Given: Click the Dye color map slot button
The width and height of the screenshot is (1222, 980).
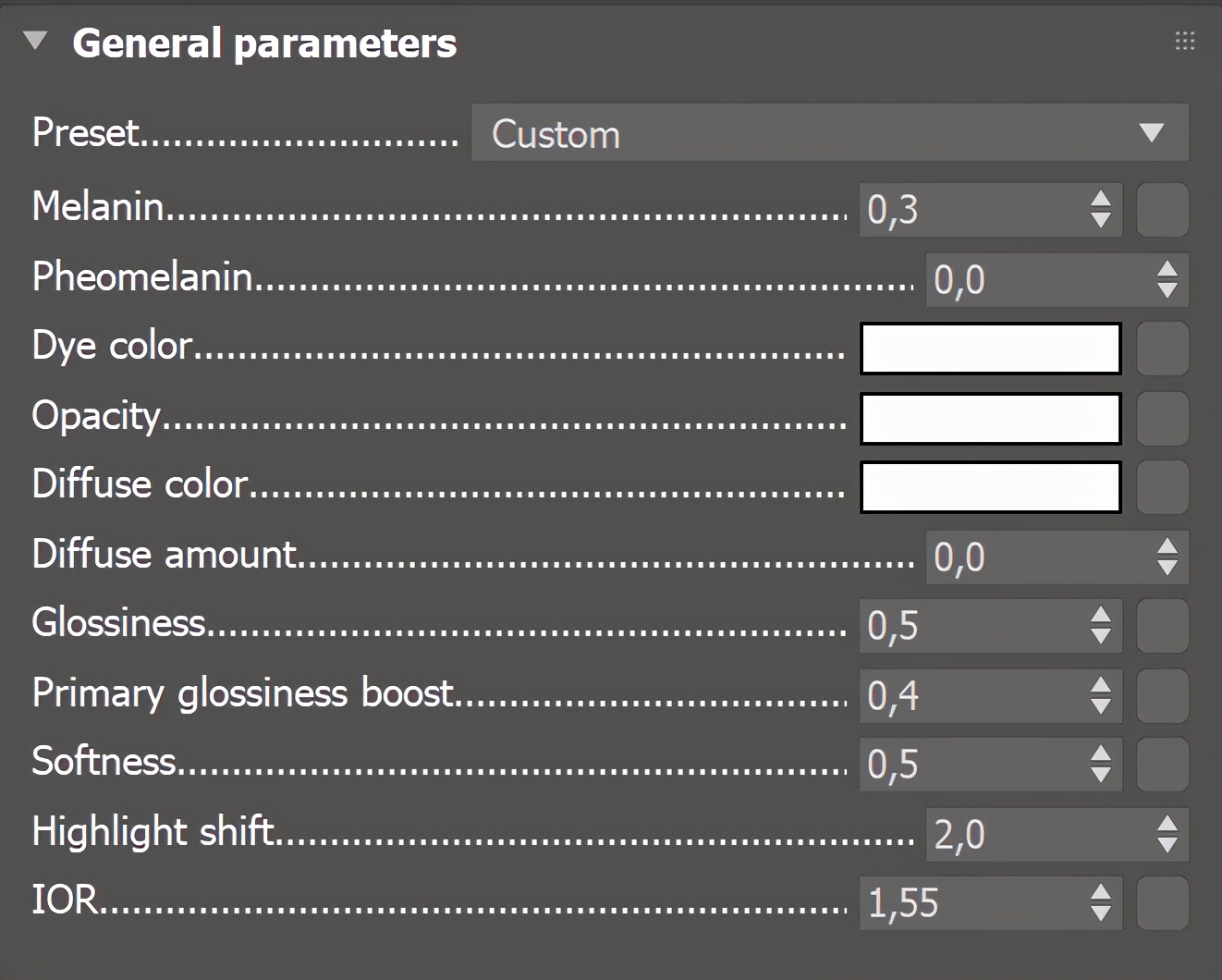Looking at the screenshot, I should click(x=1162, y=349).
